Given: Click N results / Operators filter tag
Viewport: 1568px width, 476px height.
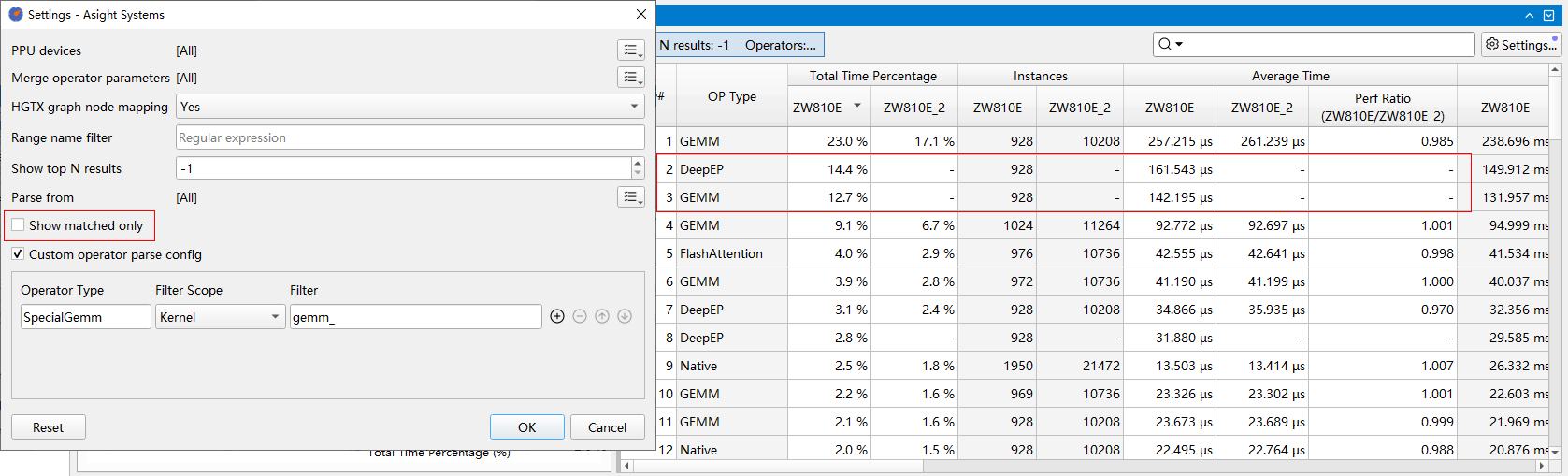Looking at the screenshot, I should pyautogui.click(x=740, y=45).
